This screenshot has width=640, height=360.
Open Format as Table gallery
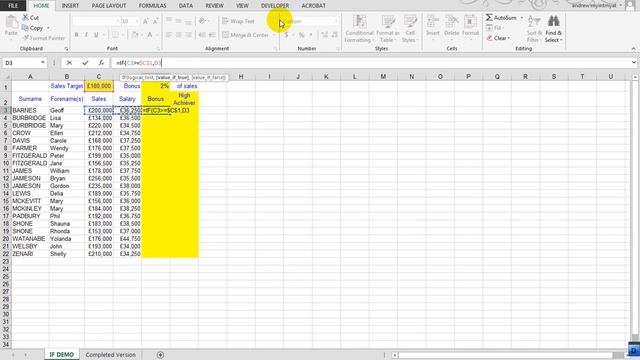(x=387, y=29)
